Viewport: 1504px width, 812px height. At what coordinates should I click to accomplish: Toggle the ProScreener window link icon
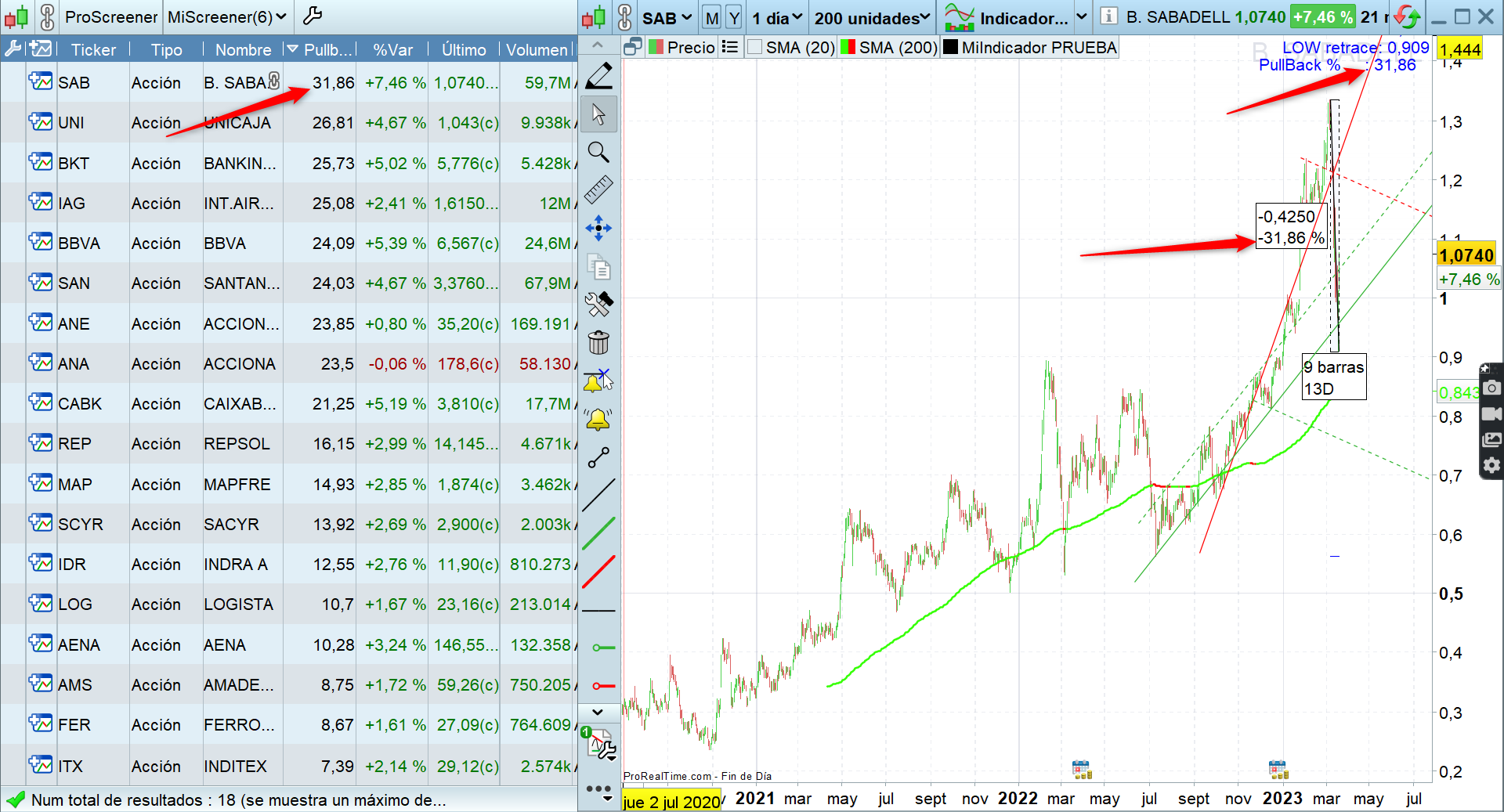pos(47,16)
